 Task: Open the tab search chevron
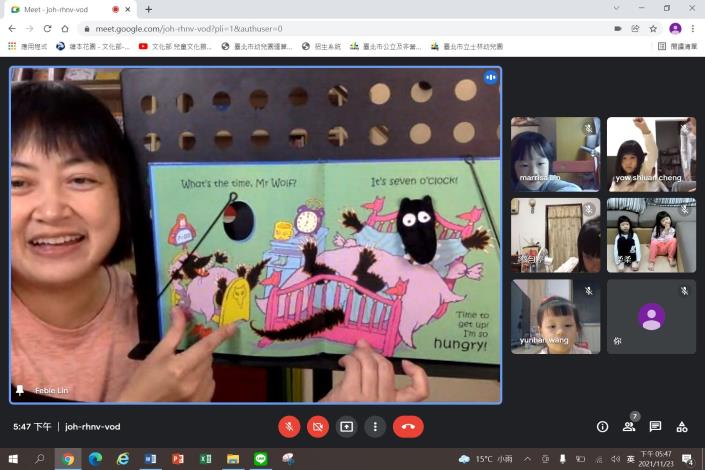pyautogui.click(x=616, y=8)
